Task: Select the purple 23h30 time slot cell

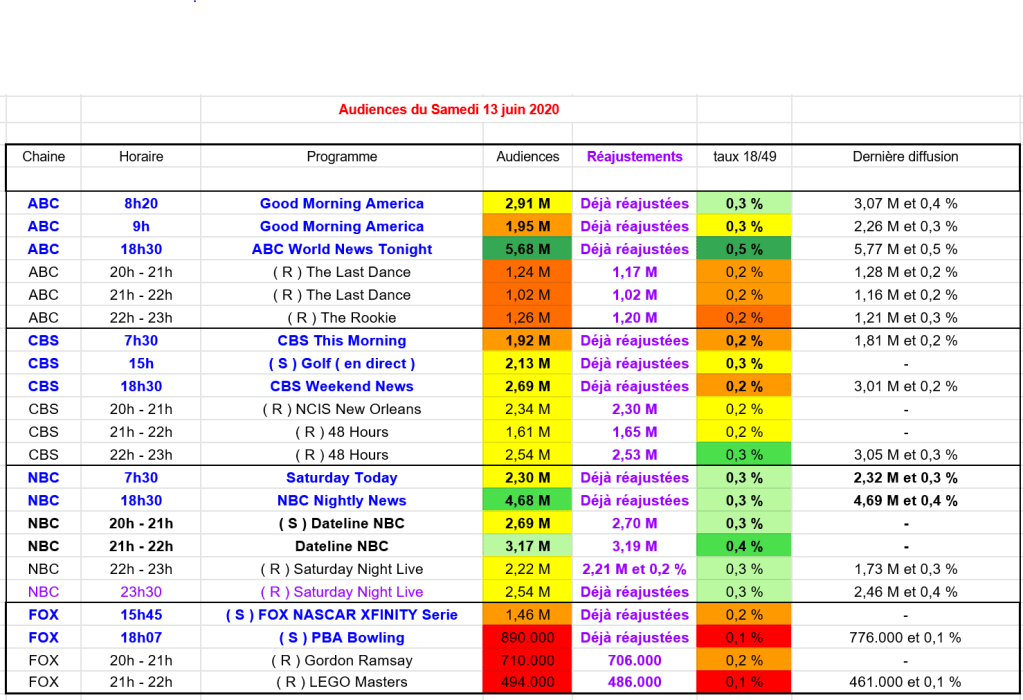Action: coord(141,592)
